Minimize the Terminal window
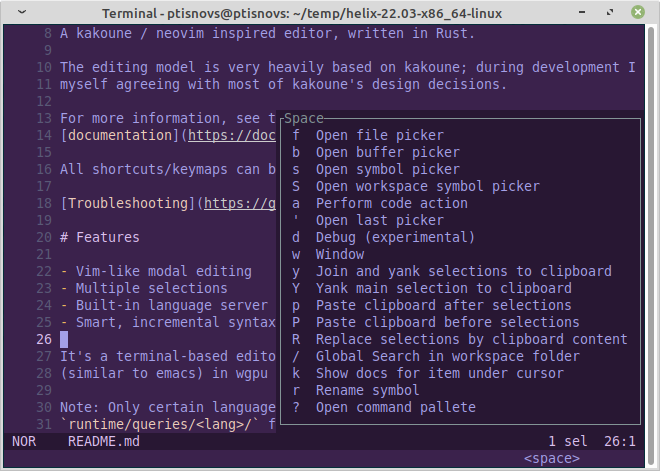Viewport: 660px width, 471px height. [582, 12]
